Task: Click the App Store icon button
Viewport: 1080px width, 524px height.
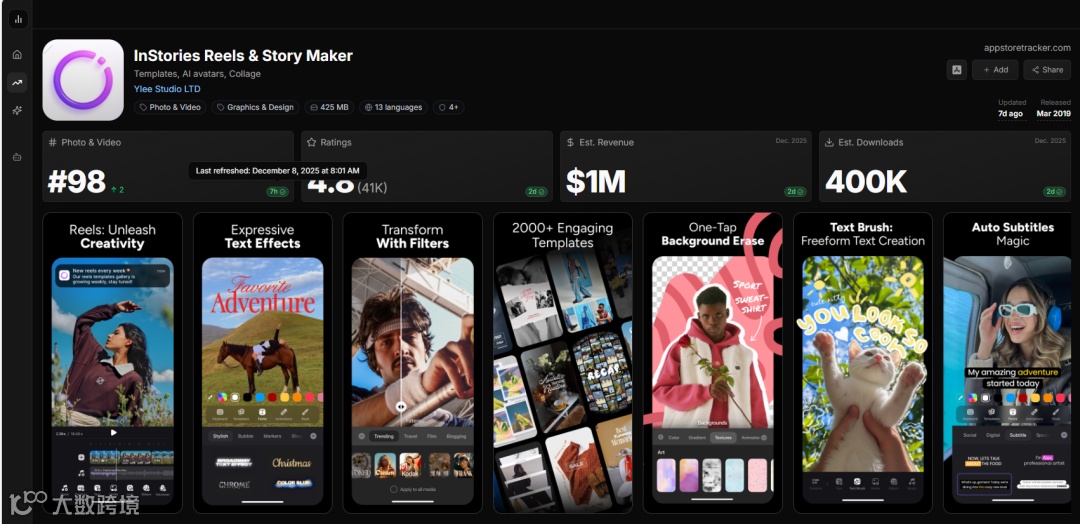Action: click(x=956, y=70)
